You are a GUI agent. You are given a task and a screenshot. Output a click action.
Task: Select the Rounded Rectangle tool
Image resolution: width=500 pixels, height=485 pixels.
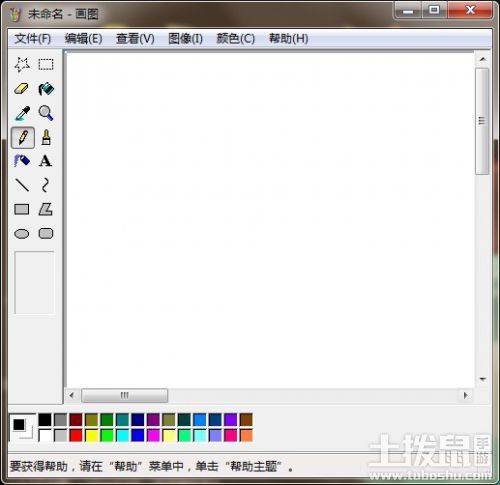[46, 234]
